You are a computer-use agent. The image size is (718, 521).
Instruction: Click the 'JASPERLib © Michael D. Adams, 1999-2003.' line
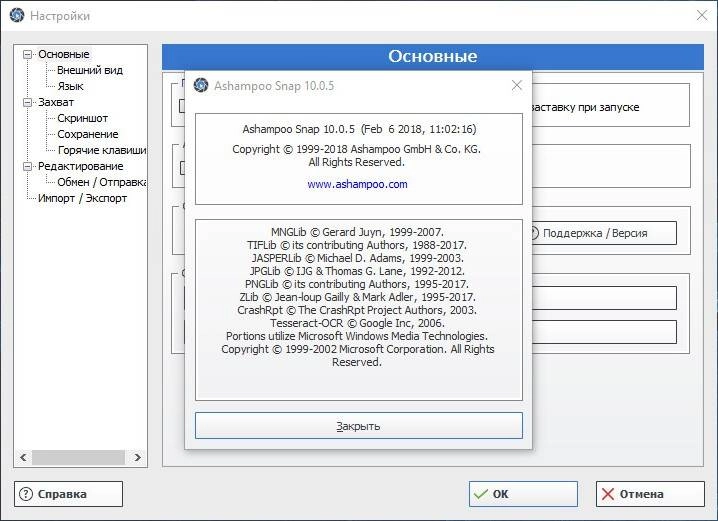click(x=357, y=258)
